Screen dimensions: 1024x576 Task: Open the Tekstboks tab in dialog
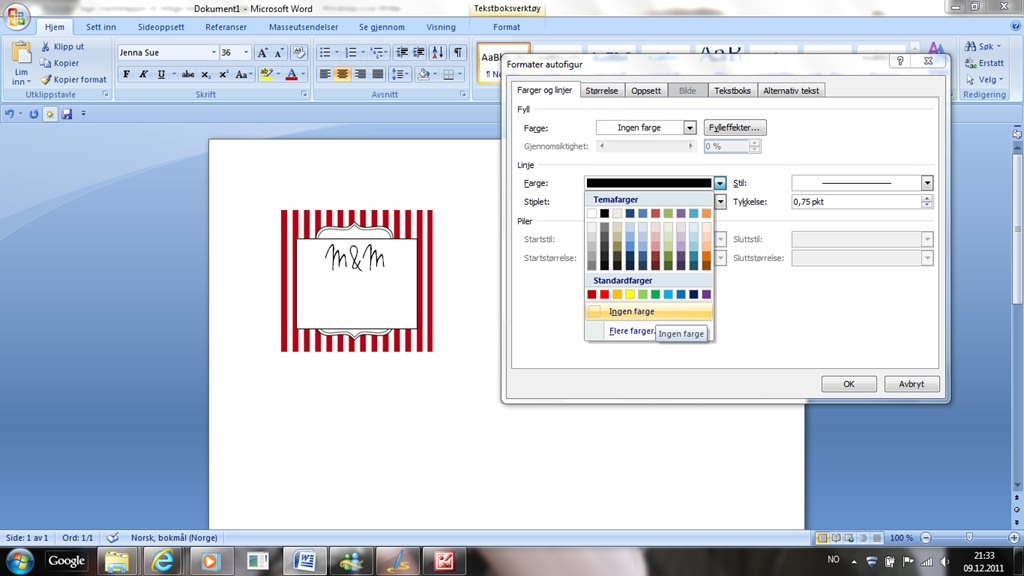732,91
